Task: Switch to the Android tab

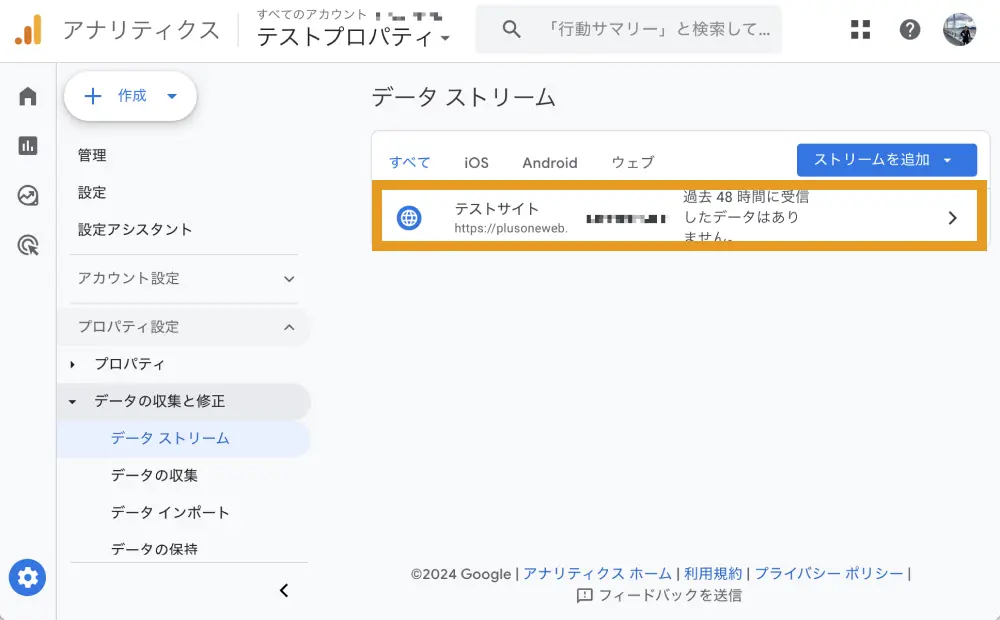Action: 550,162
